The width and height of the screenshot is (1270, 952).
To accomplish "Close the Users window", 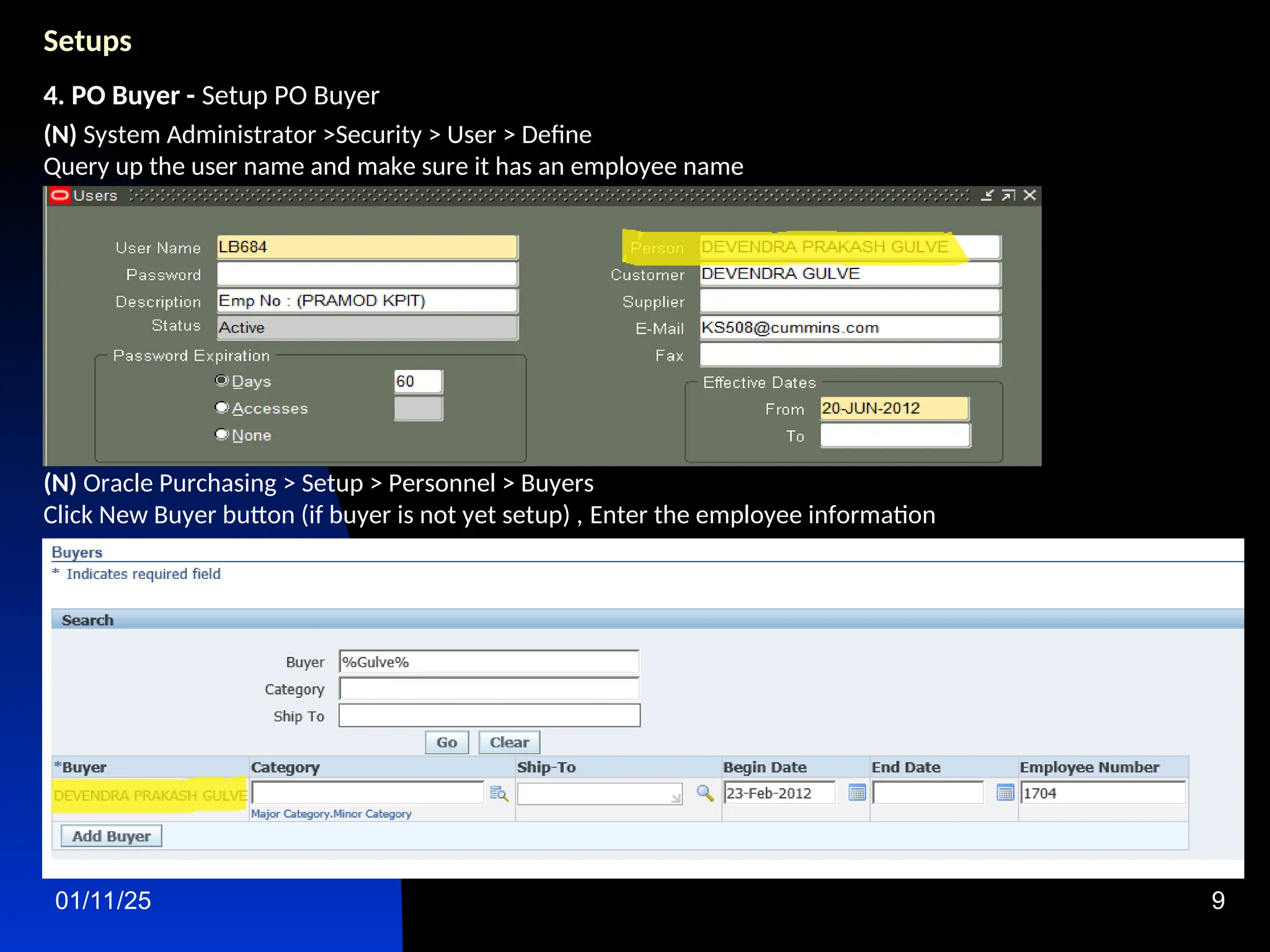I will pyautogui.click(x=1030, y=196).
